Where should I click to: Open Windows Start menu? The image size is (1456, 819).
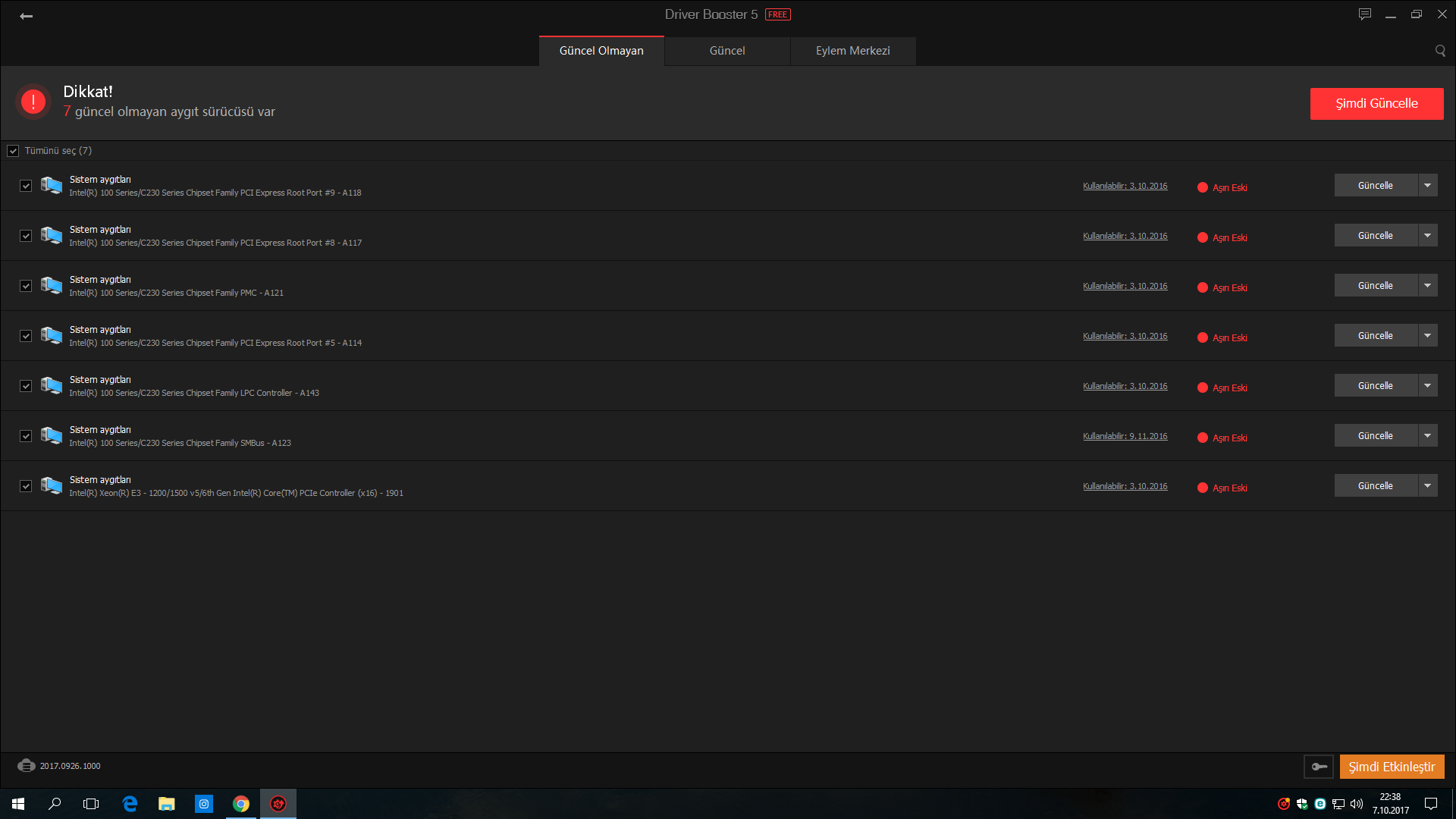[18, 804]
